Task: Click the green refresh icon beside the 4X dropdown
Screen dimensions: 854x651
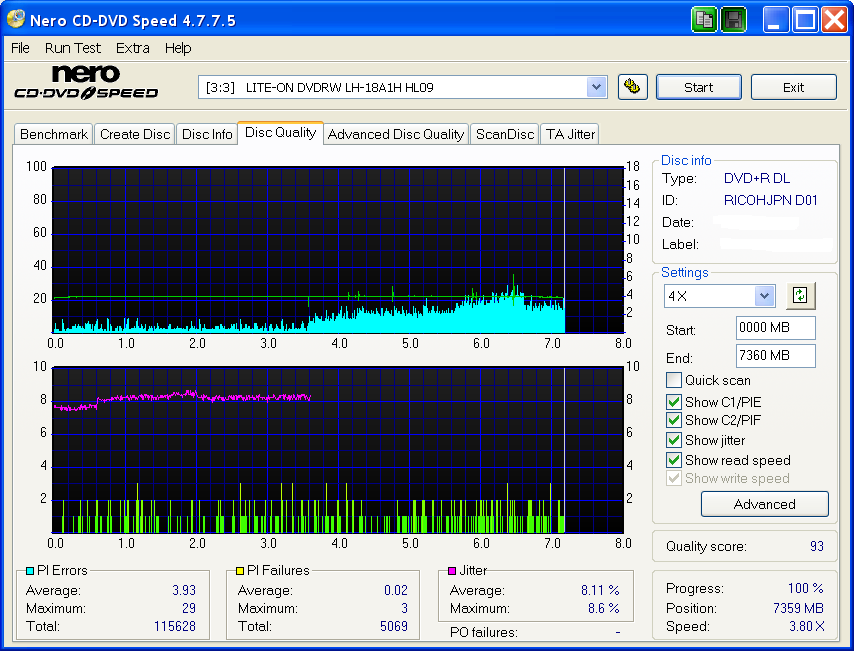Action: click(800, 295)
